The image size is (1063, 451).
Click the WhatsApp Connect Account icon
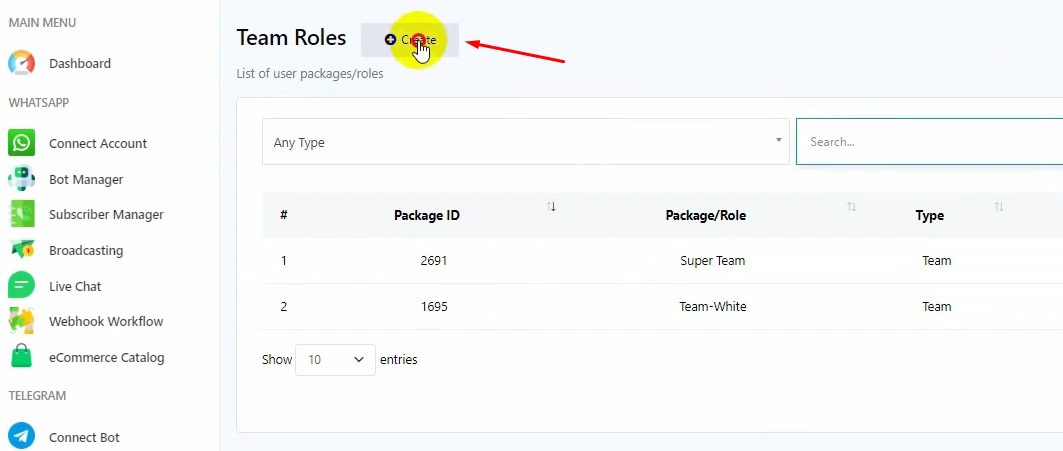[x=21, y=143]
